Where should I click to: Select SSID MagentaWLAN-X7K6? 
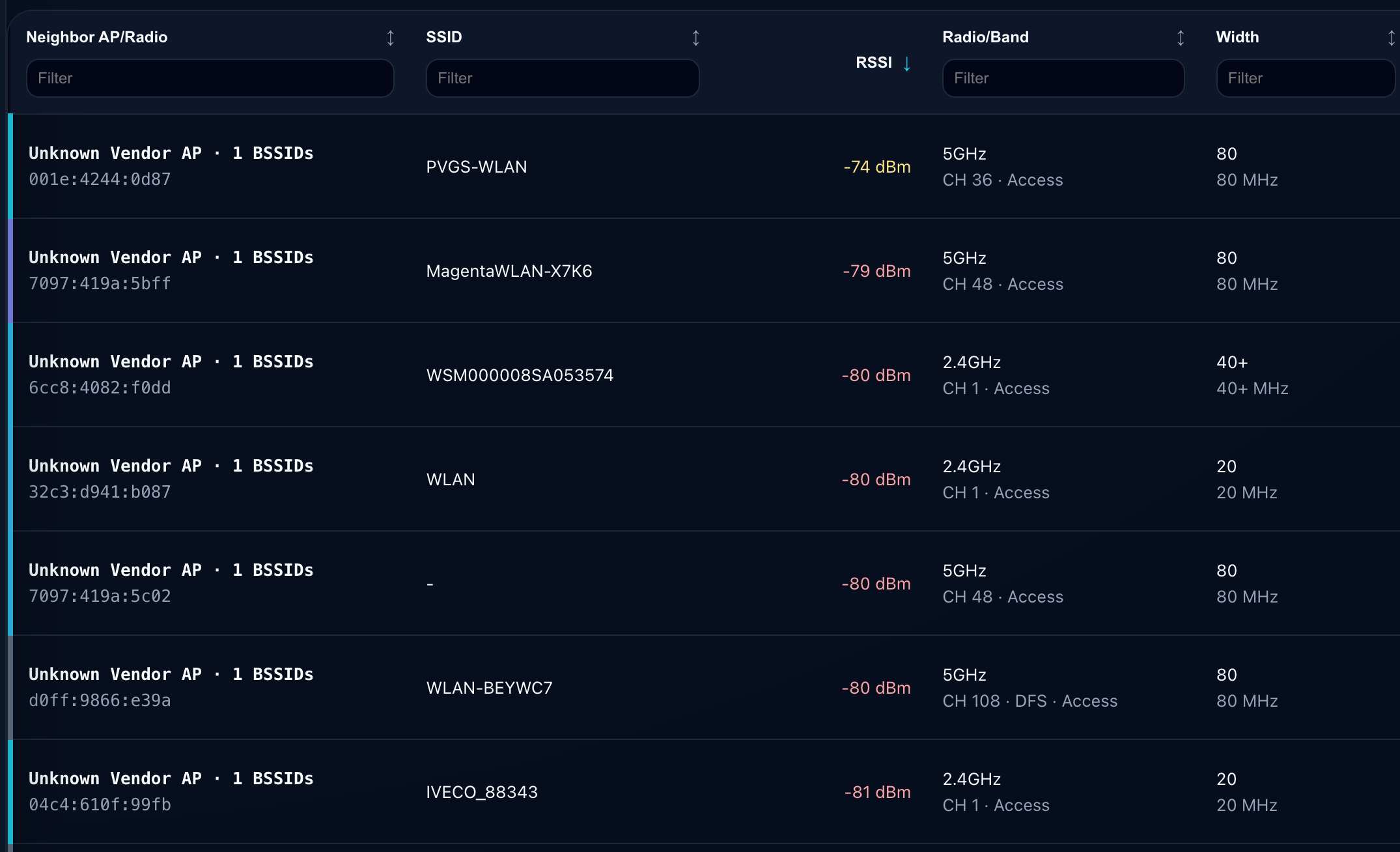(x=509, y=271)
